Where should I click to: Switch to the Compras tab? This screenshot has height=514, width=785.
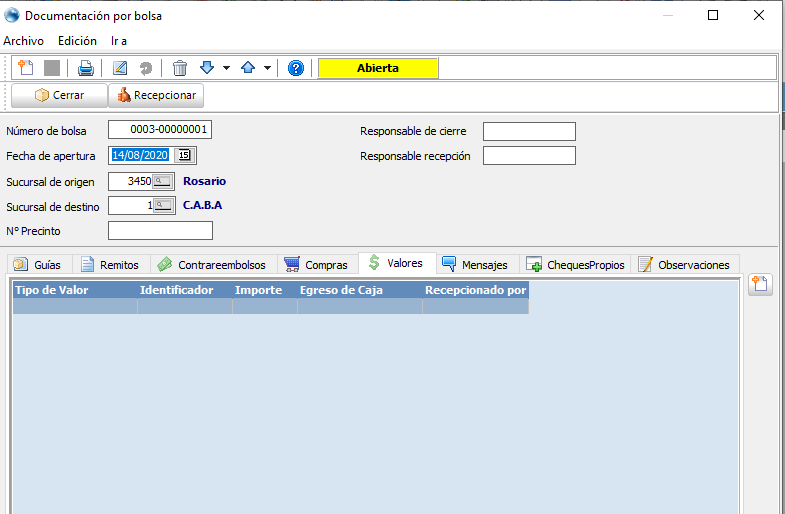(317, 265)
